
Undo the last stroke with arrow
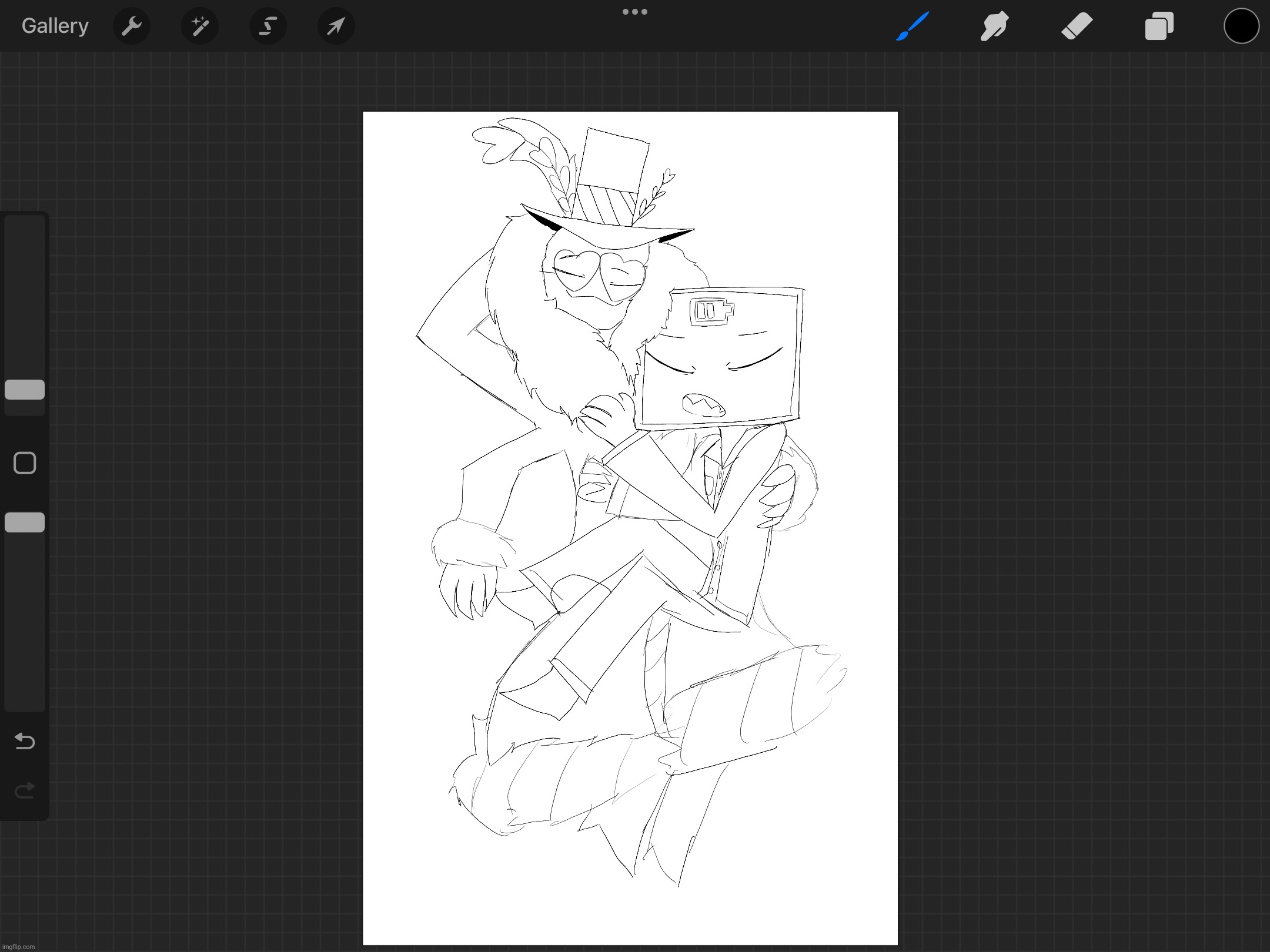[25, 741]
